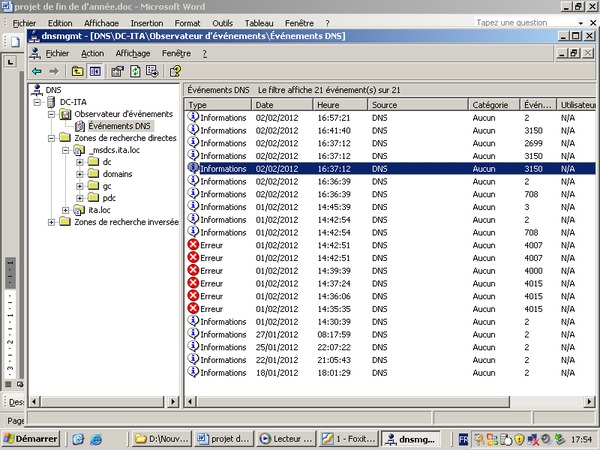600x450 pixels.
Task: Toggle the console tree show/hide icon
Action: point(95,71)
